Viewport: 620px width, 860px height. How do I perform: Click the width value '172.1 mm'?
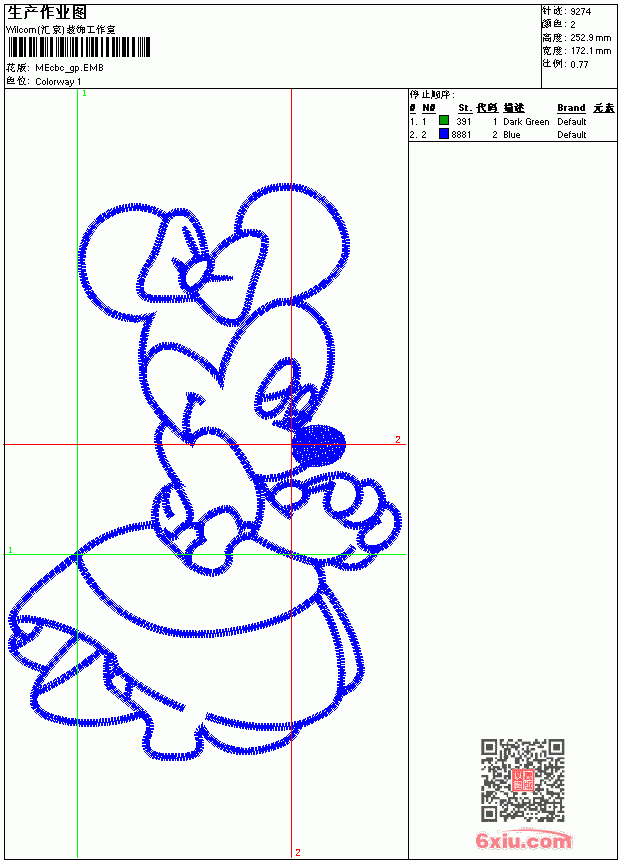pos(590,51)
